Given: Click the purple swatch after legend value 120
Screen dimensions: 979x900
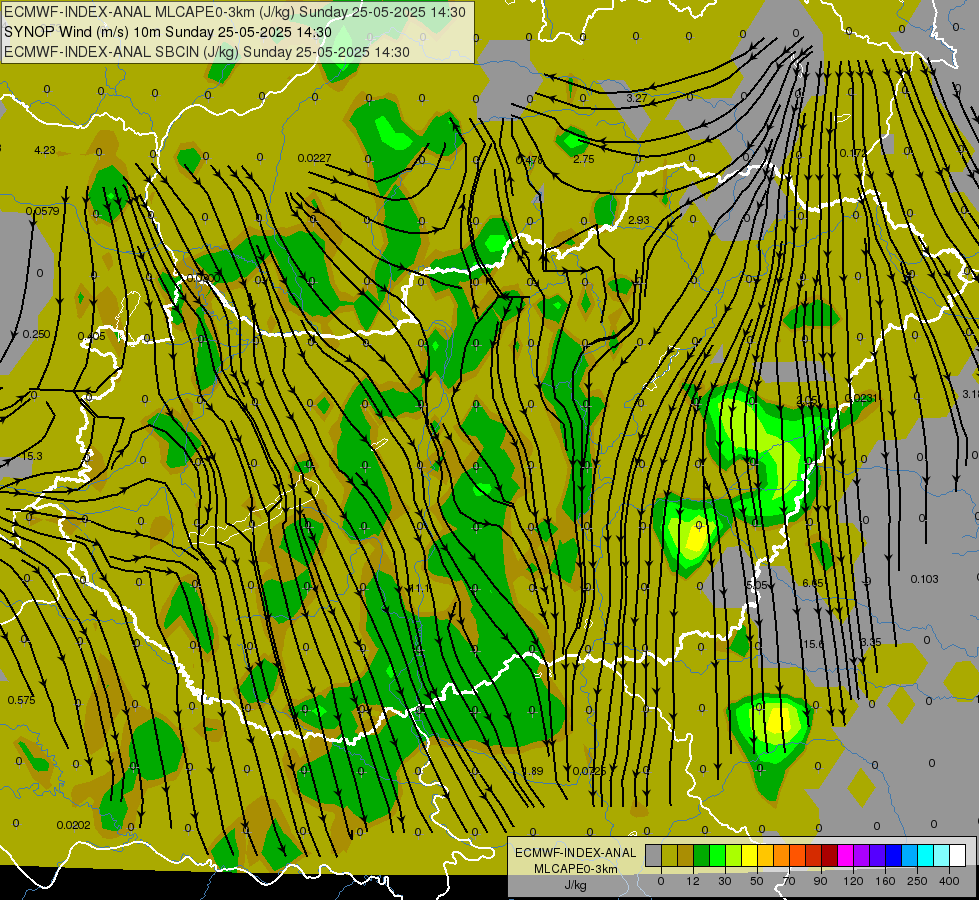Looking at the screenshot, I should (862, 855).
